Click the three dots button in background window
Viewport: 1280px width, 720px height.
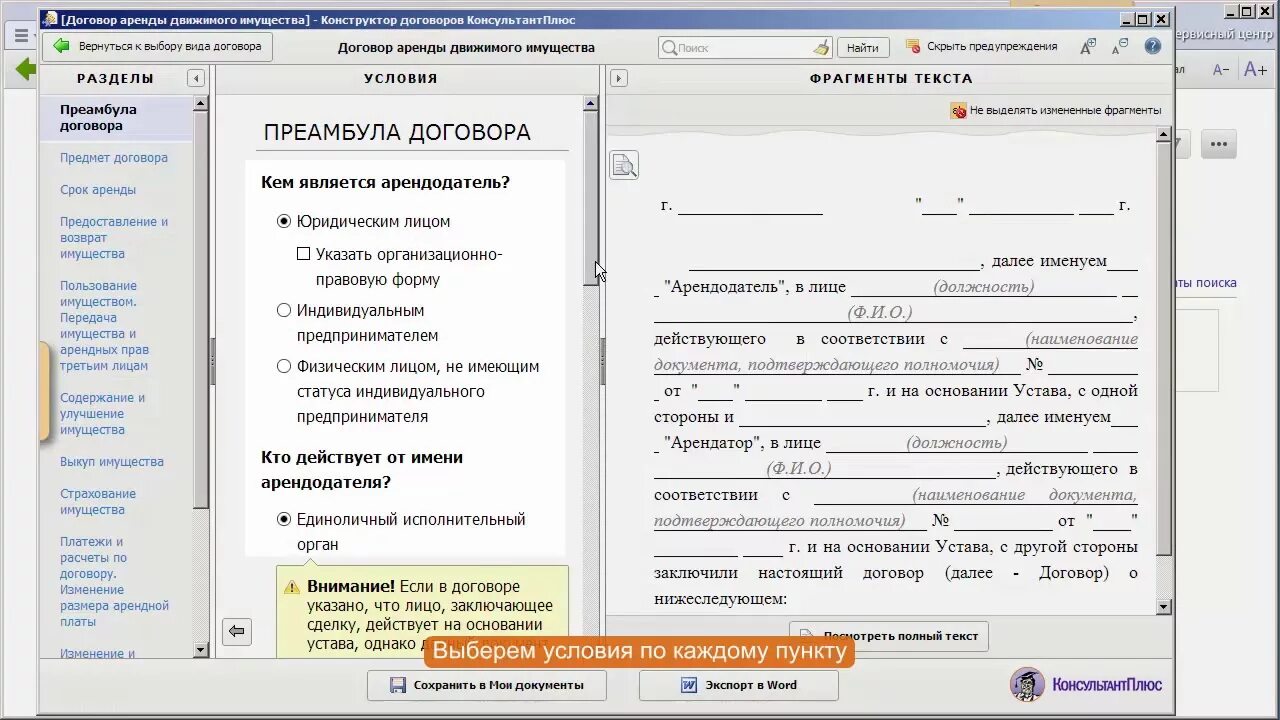pos(1218,144)
